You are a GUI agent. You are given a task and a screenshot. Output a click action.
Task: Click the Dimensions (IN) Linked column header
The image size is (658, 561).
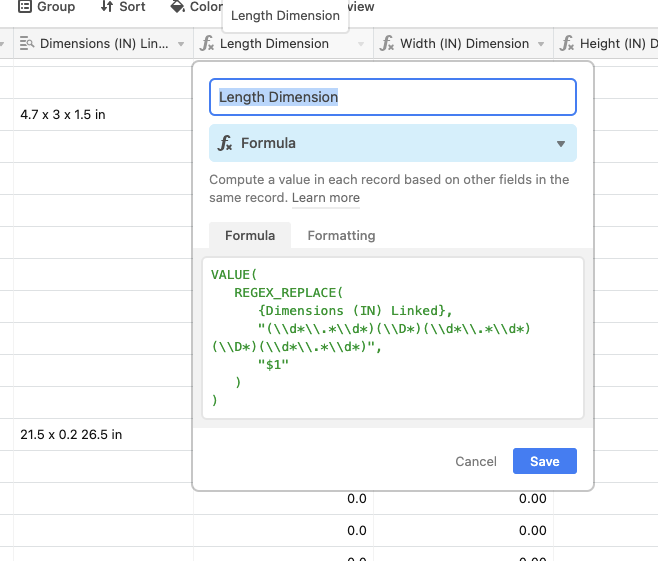(x=103, y=43)
